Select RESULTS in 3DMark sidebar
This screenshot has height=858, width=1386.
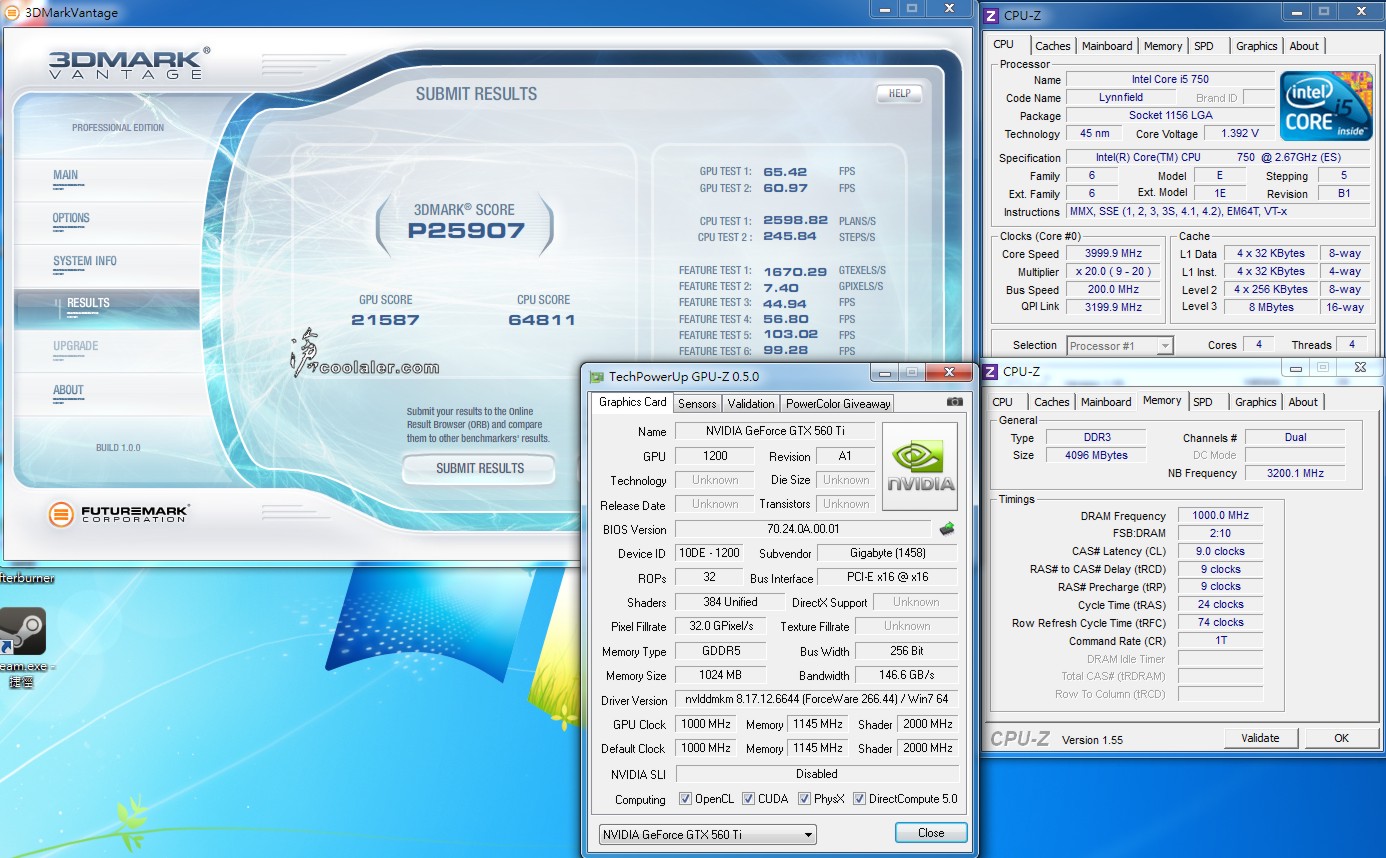click(x=107, y=308)
